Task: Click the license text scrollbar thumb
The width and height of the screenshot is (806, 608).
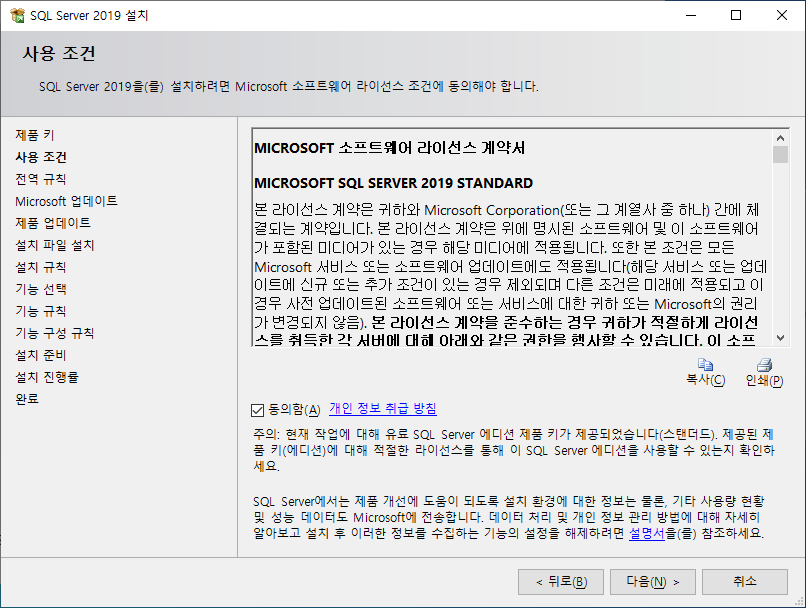Action: (x=780, y=154)
